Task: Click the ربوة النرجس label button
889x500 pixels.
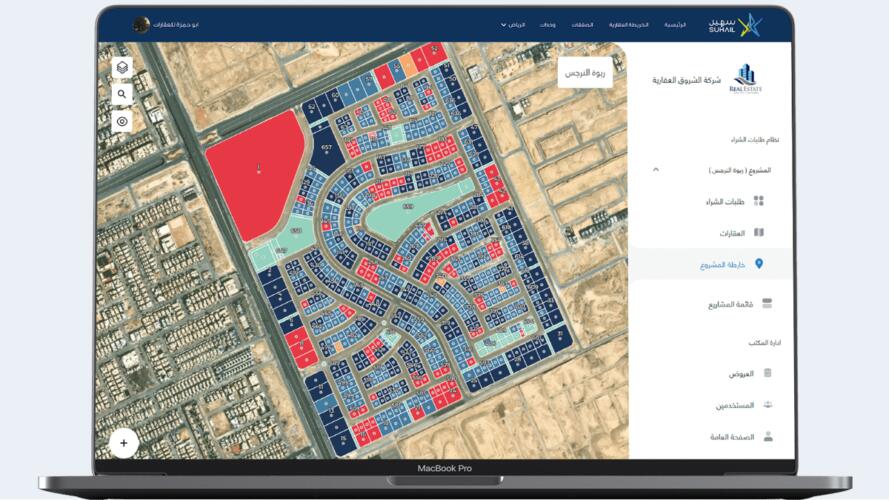Action: point(584,74)
